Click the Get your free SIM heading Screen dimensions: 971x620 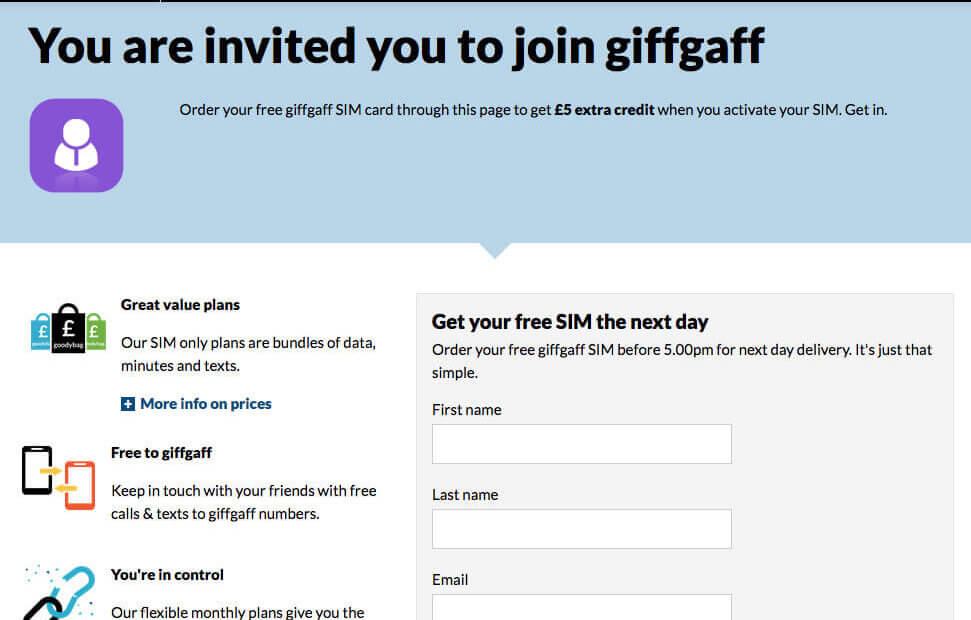click(570, 322)
